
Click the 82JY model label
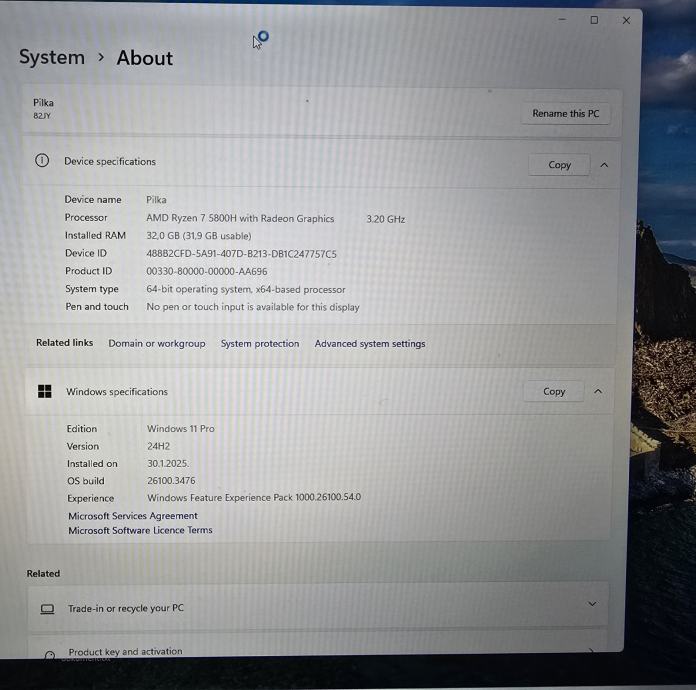tap(42, 116)
